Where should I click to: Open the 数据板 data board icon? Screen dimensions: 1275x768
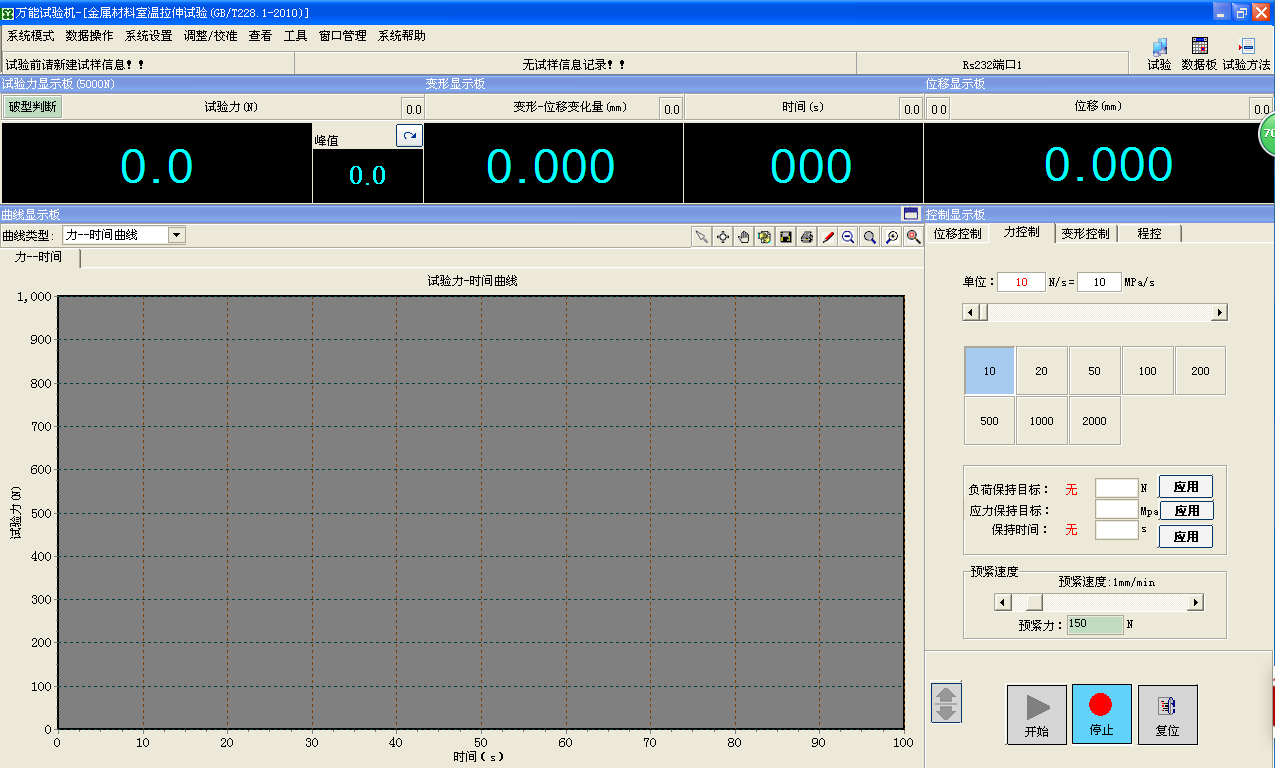[1199, 54]
